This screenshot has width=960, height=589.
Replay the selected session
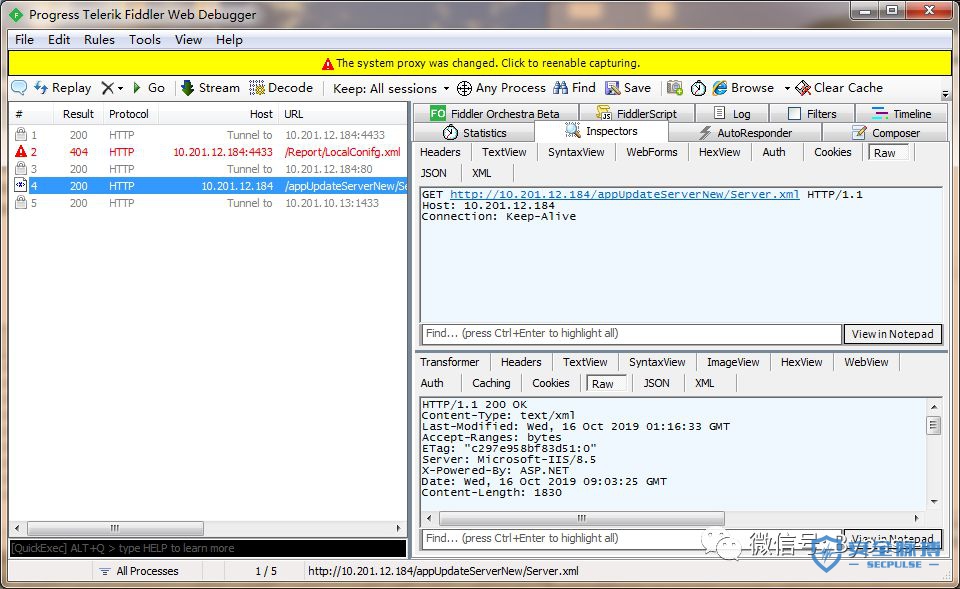point(62,88)
